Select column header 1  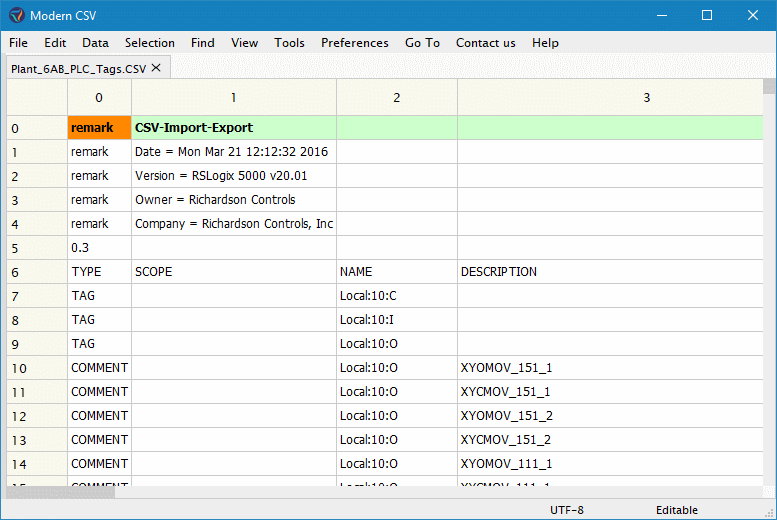[x=234, y=98]
